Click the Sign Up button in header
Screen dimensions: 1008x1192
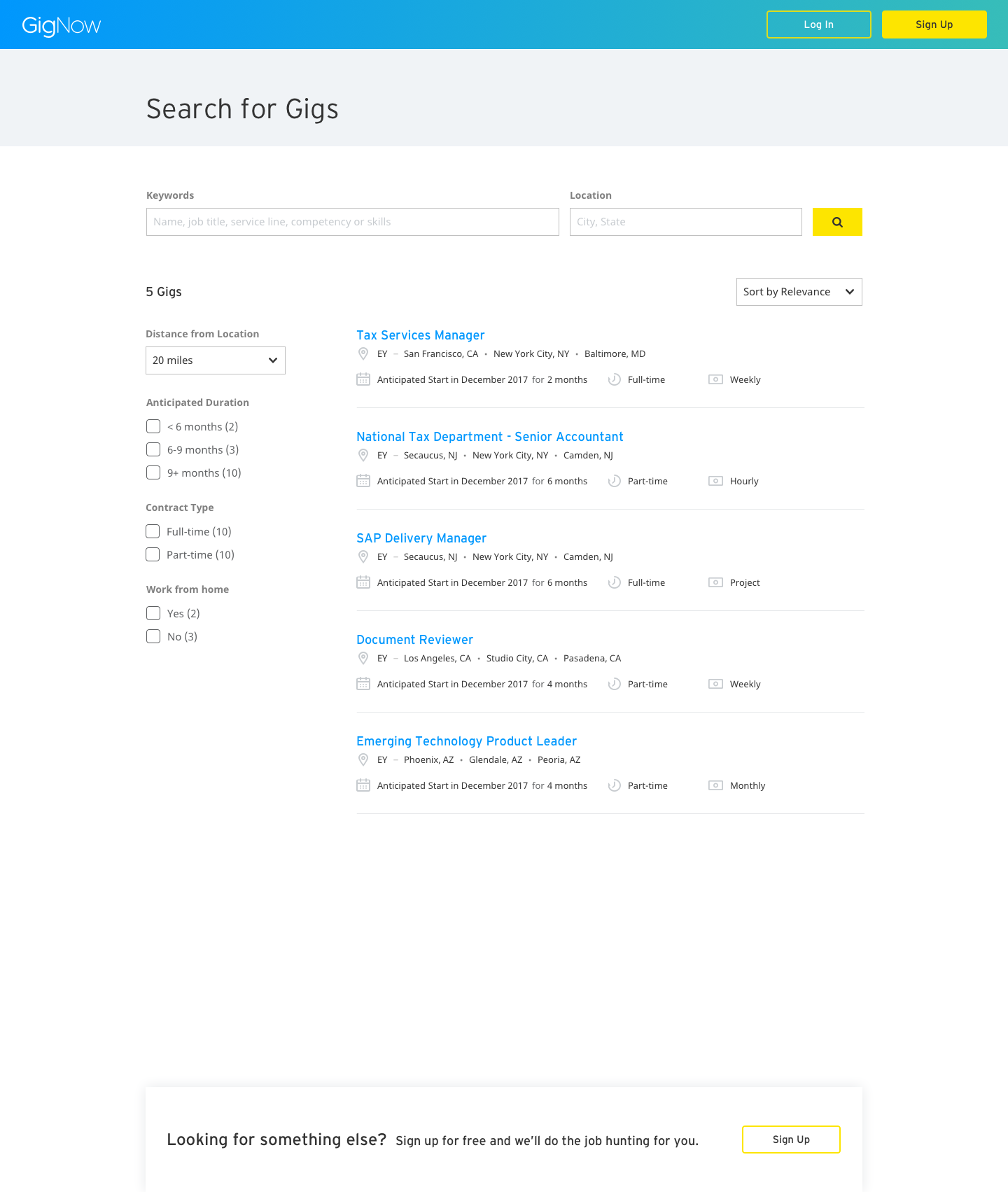click(x=934, y=24)
